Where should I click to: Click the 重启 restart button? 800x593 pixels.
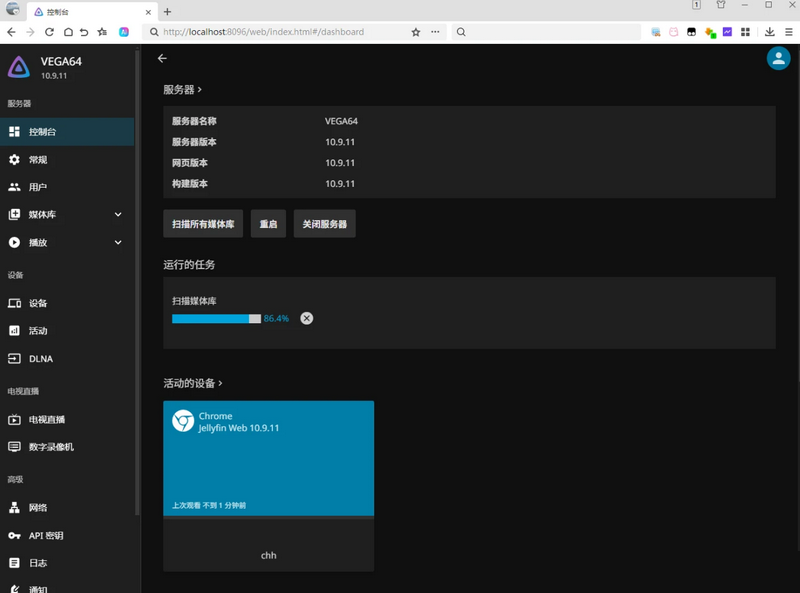[x=268, y=224]
